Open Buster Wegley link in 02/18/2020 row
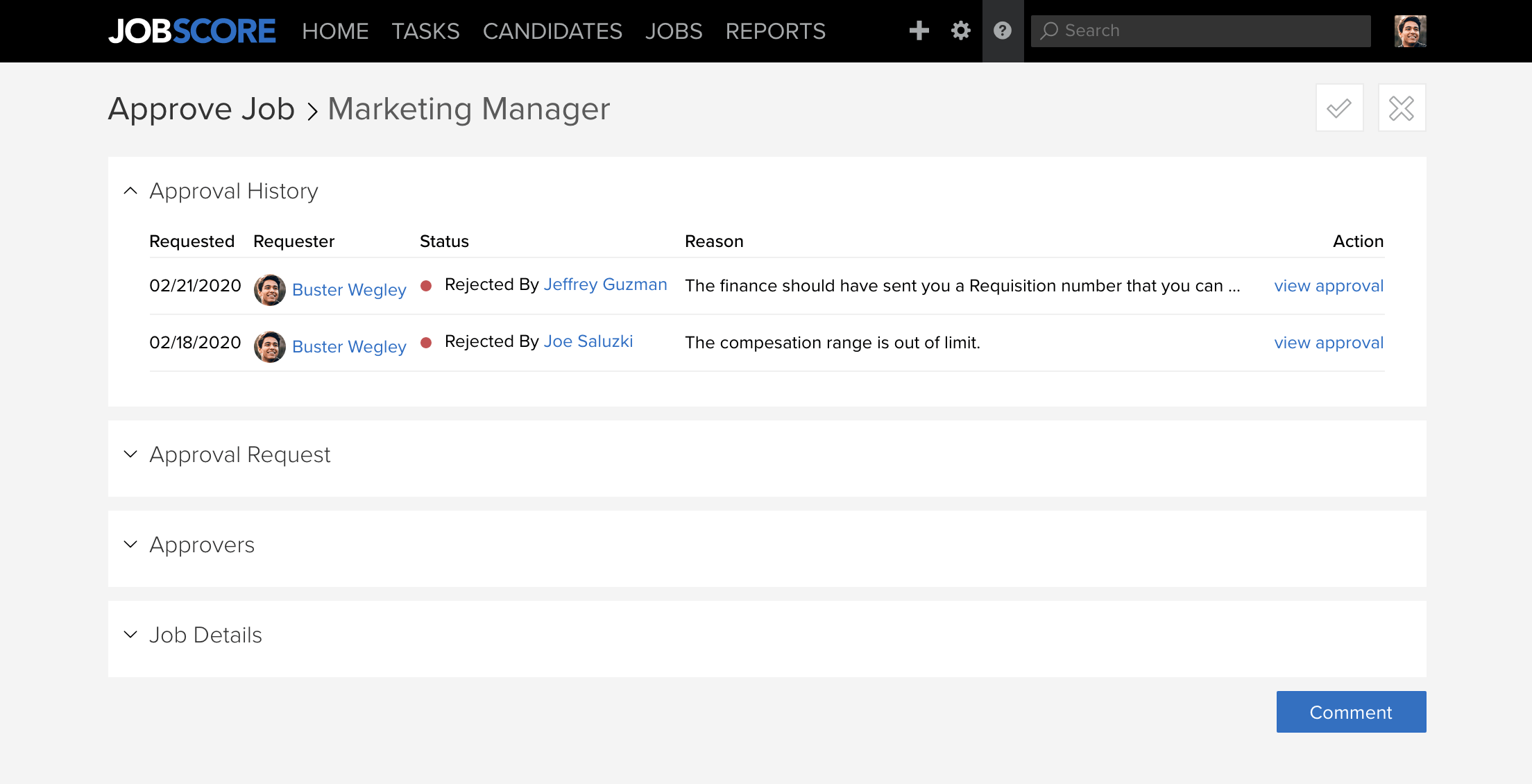 [349, 347]
